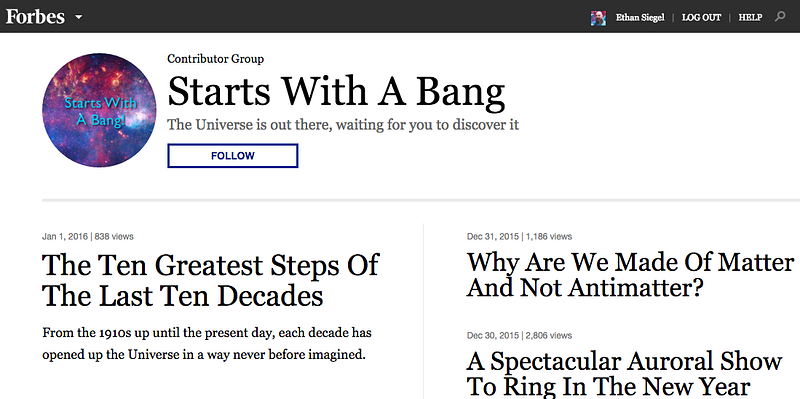This screenshot has height=399, width=800.
Task: Click the Forbes logo
Action: 35,16
